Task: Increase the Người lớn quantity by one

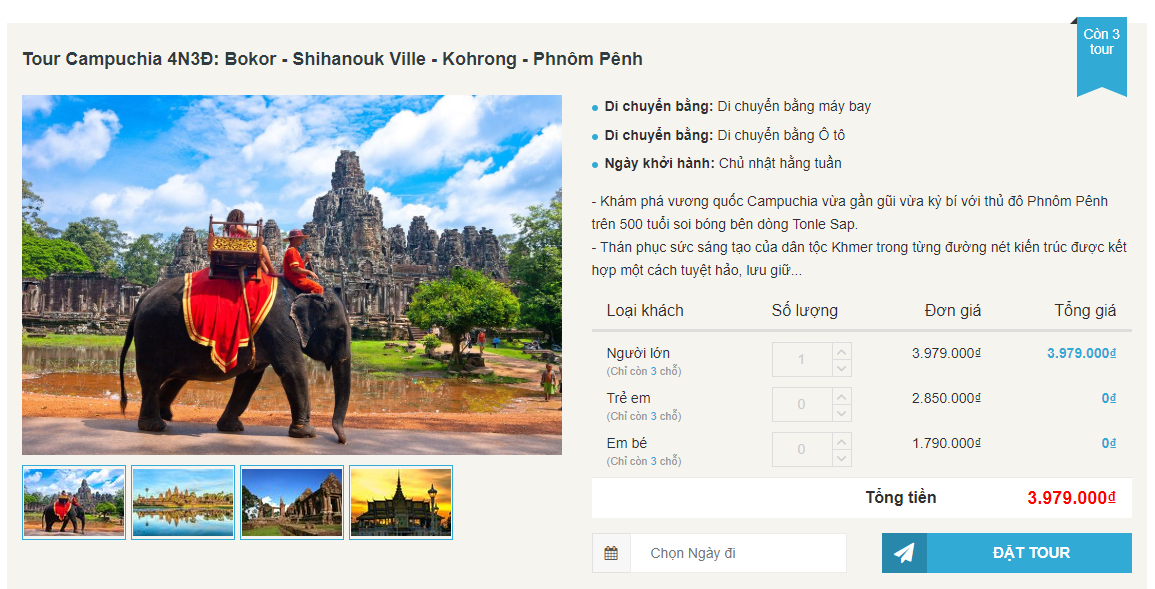Action: click(x=842, y=351)
